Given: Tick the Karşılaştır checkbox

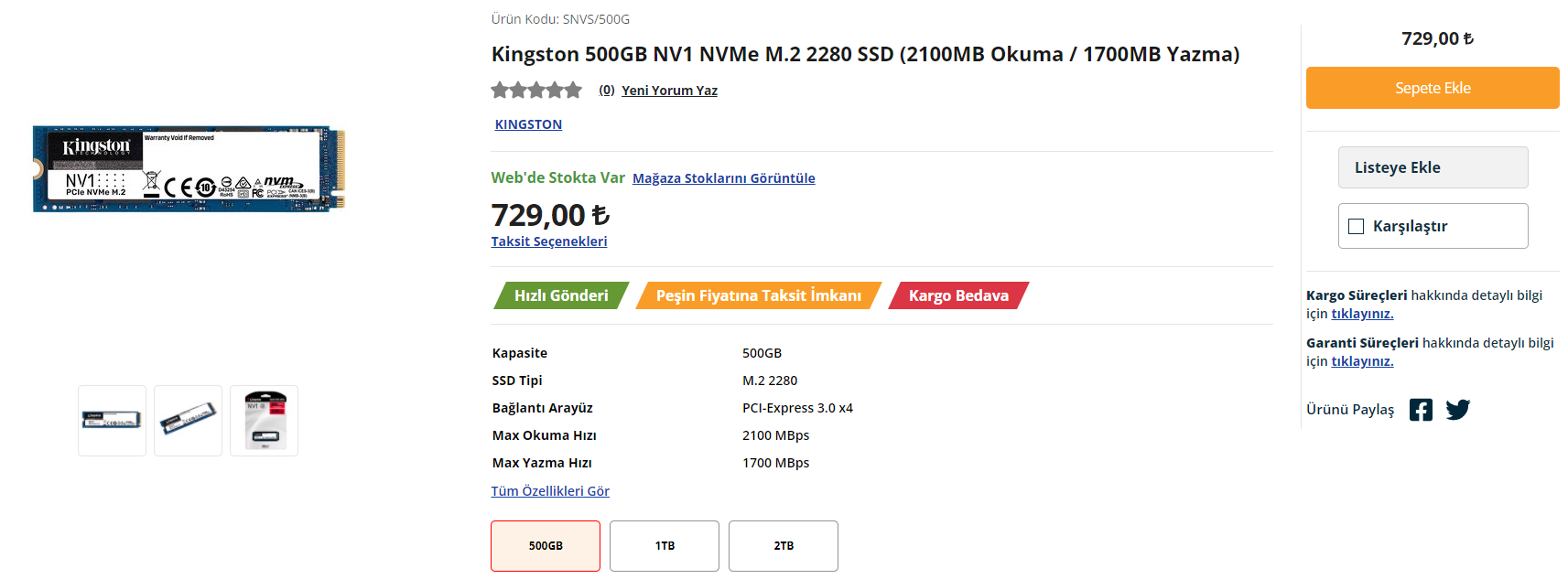Looking at the screenshot, I should click(1357, 226).
